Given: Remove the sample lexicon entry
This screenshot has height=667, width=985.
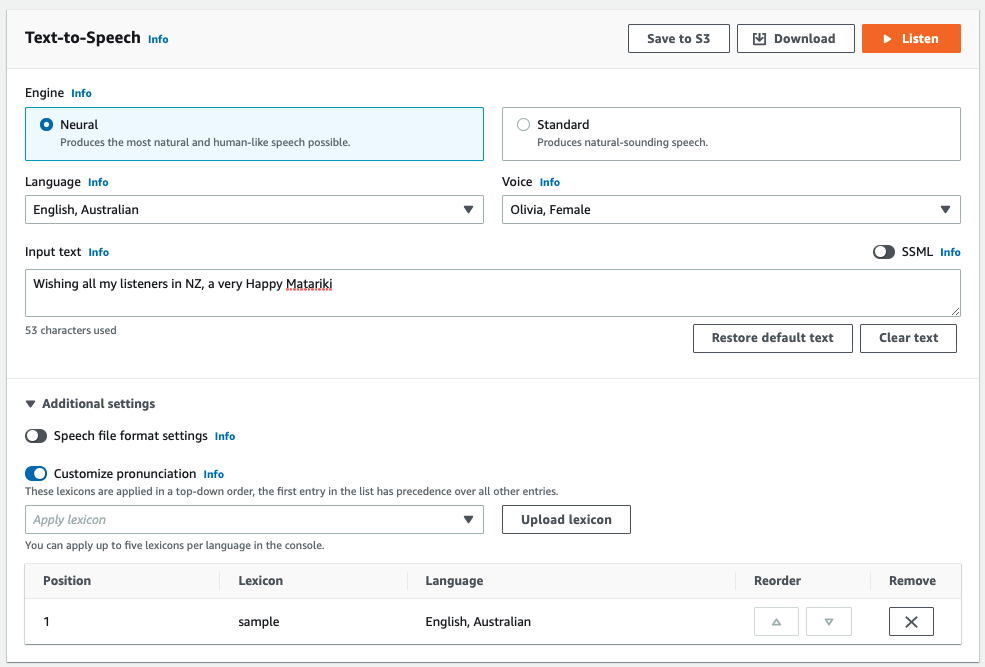Looking at the screenshot, I should [911, 622].
